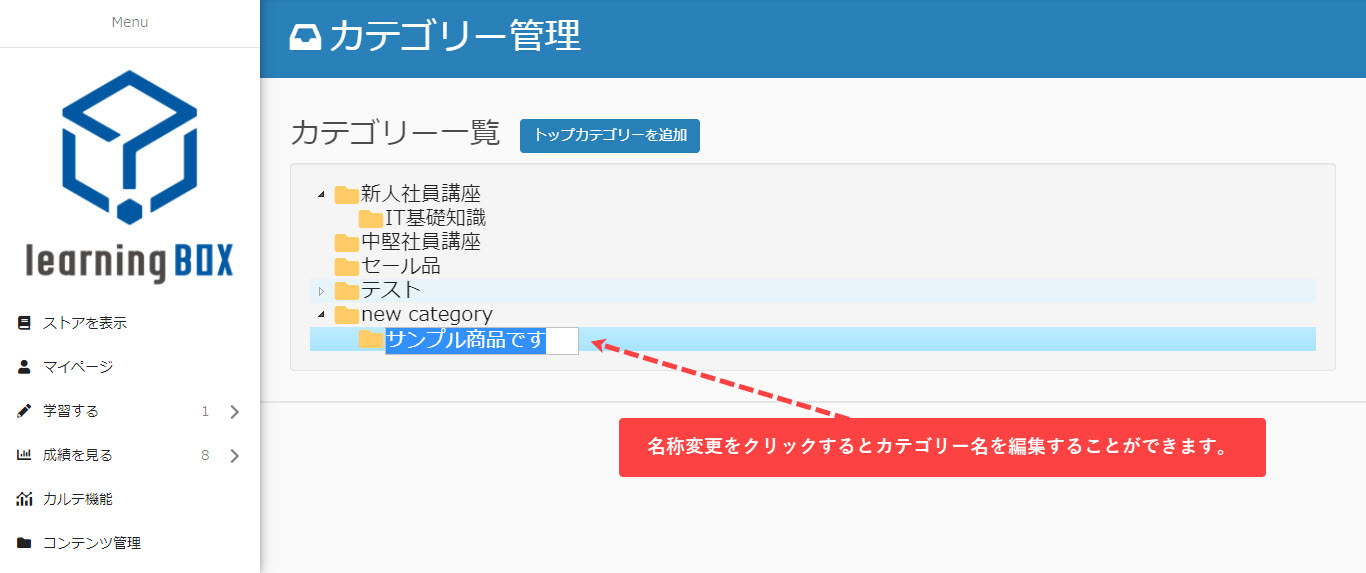Screen dimensions: 1366x573
Task: Click the folder icon beside コンテンツ管理
Action: [x=24, y=543]
